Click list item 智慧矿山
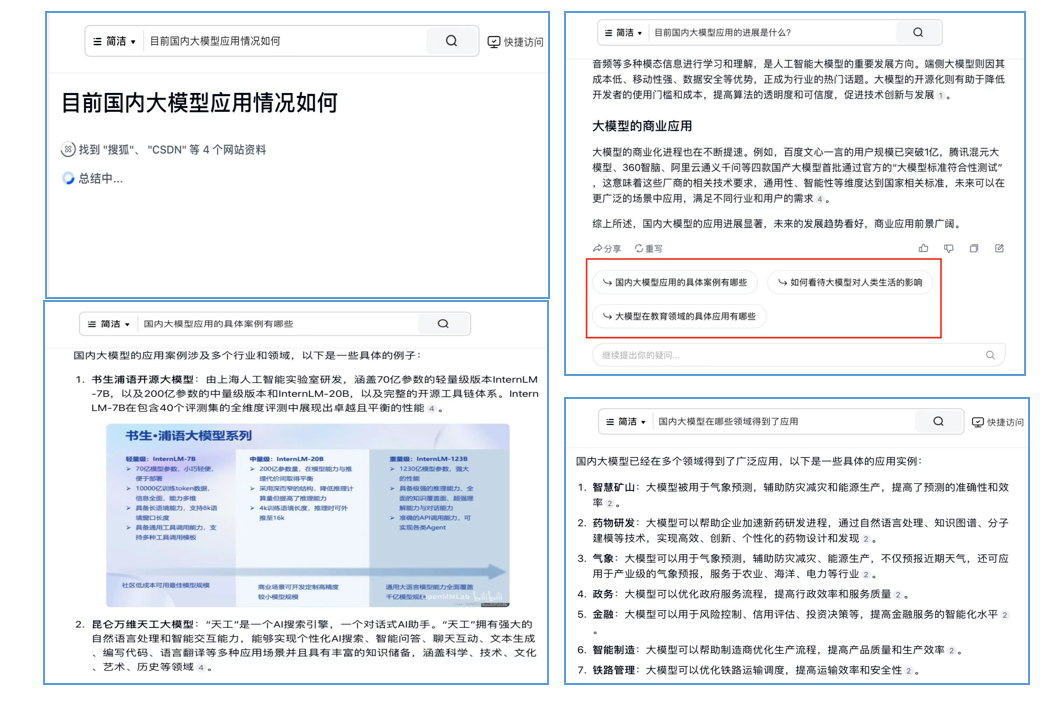Image resolution: width=1054 pixels, height=720 pixels. pyautogui.click(x=613, y=487)
